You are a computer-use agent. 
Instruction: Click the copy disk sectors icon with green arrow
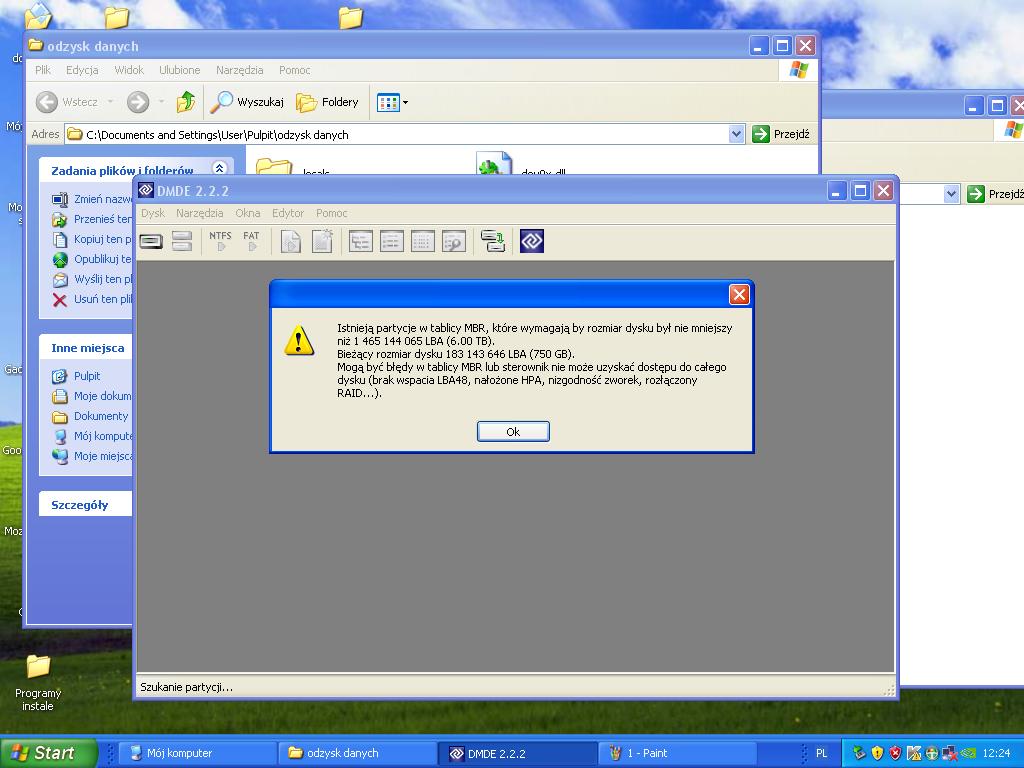pos(493,241)
